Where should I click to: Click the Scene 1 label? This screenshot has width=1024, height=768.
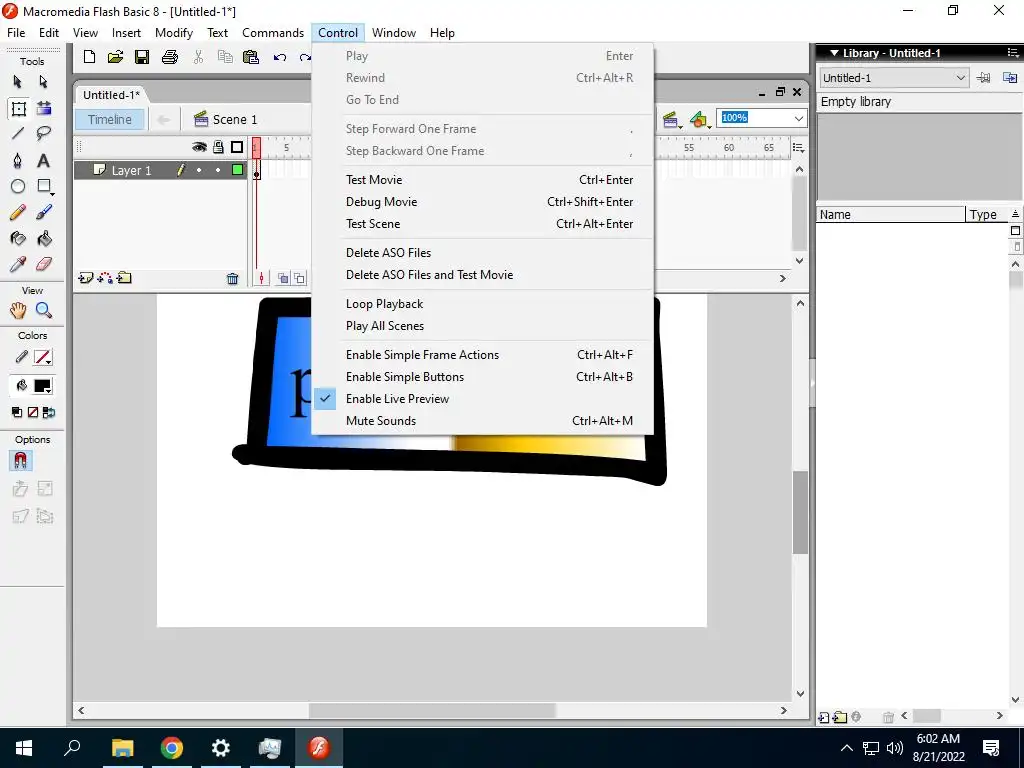pos(235,120)
